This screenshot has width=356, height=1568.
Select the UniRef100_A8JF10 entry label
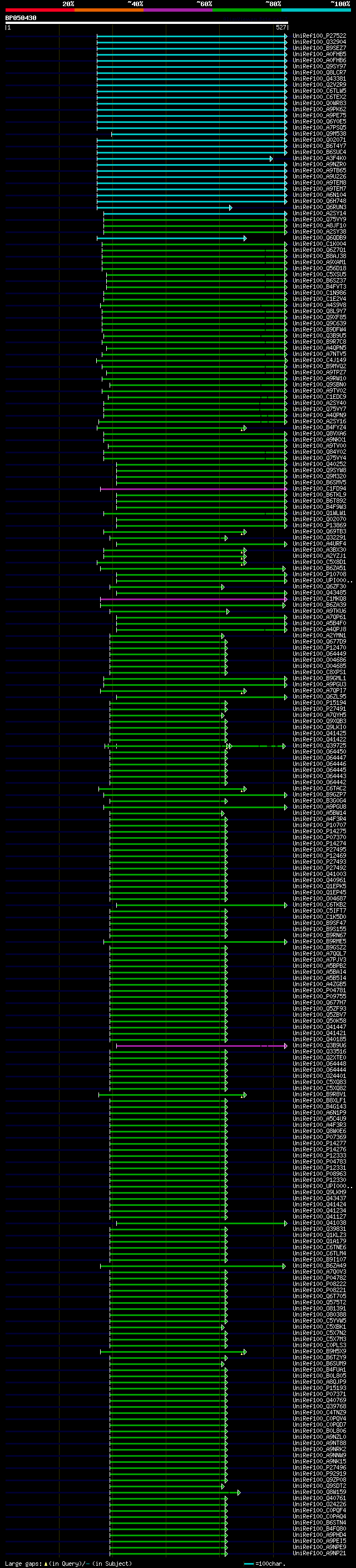pyautogui.click(x=319, y=225)
